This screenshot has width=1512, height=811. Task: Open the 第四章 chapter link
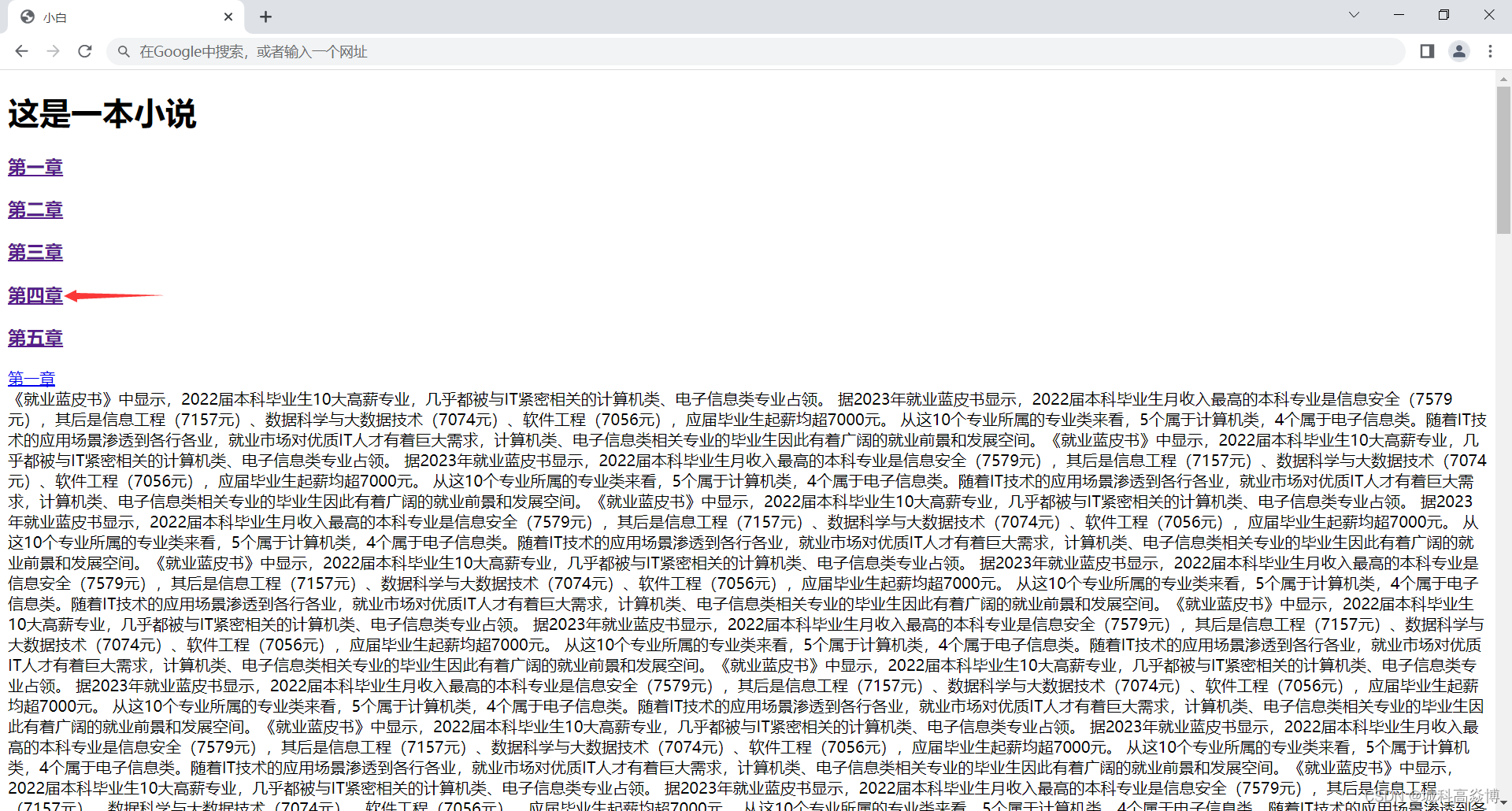(35, 295)
